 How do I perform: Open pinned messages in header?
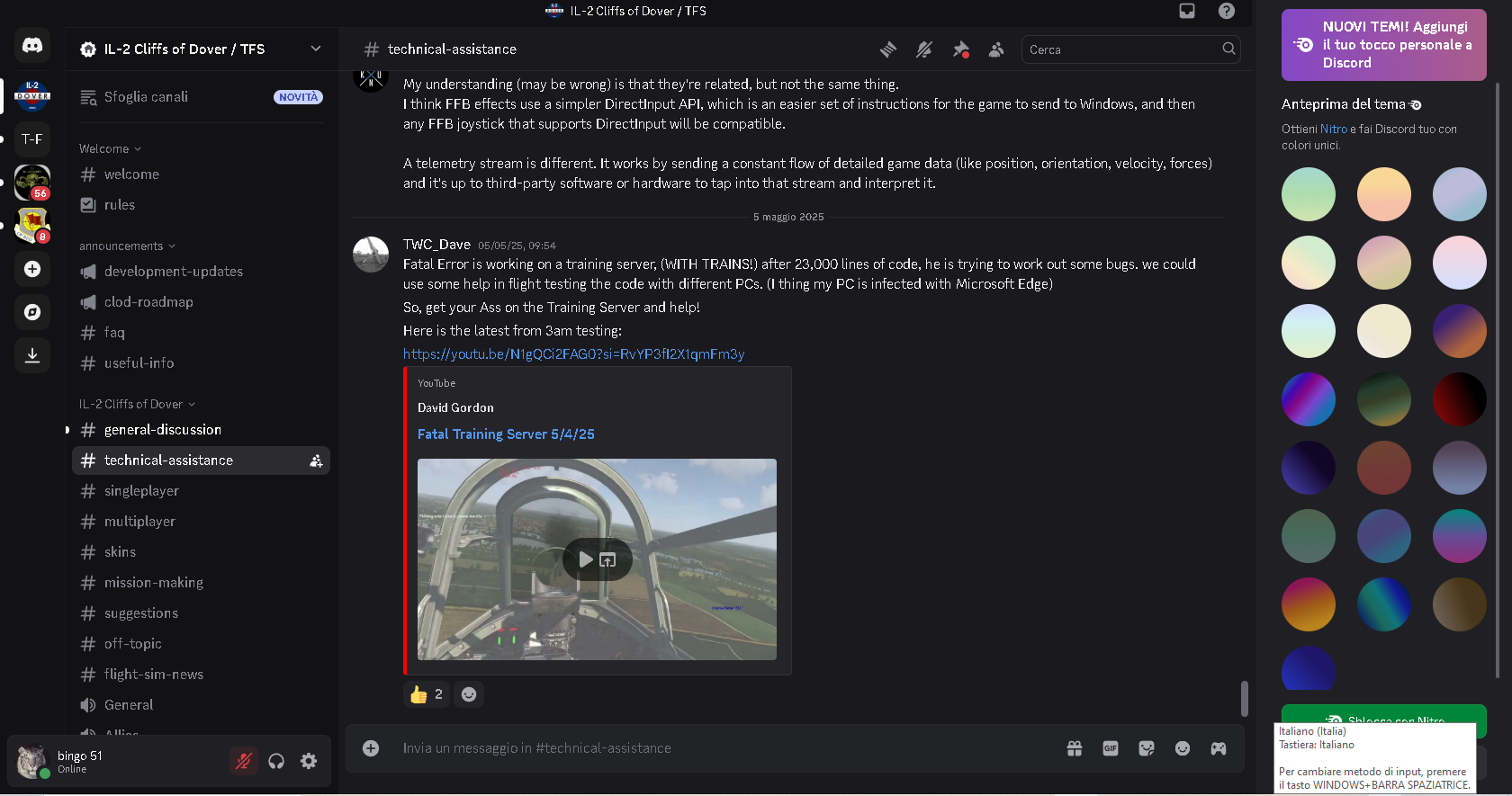coord(960,49)
